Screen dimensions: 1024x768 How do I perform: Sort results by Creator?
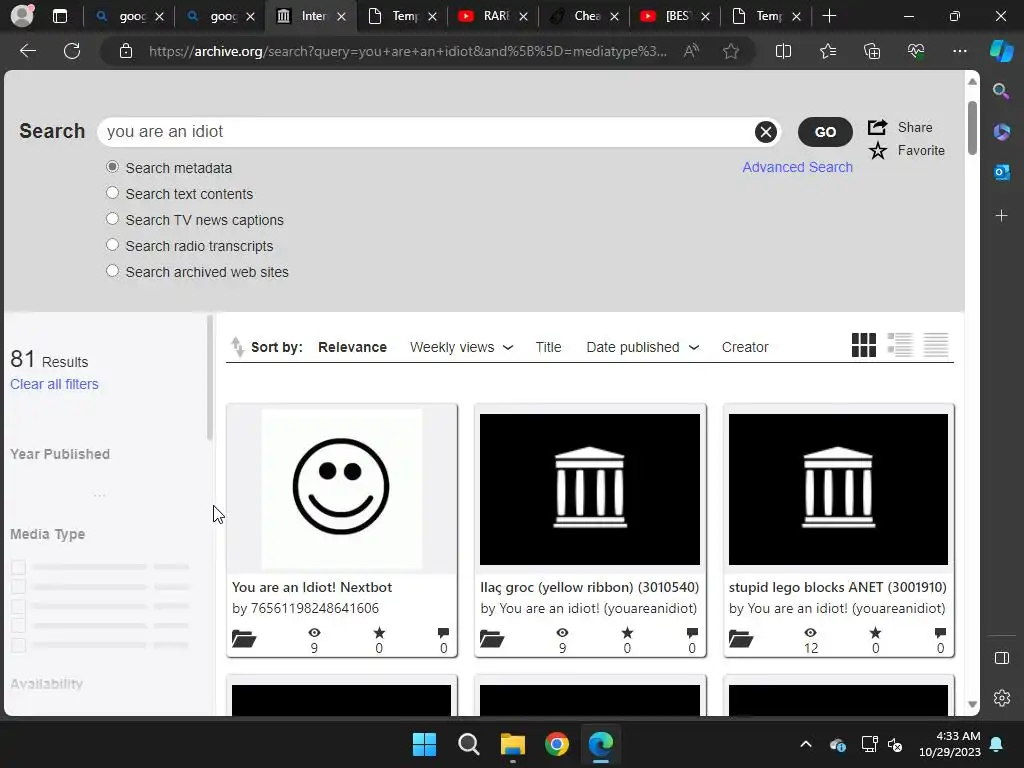[744, 347]
